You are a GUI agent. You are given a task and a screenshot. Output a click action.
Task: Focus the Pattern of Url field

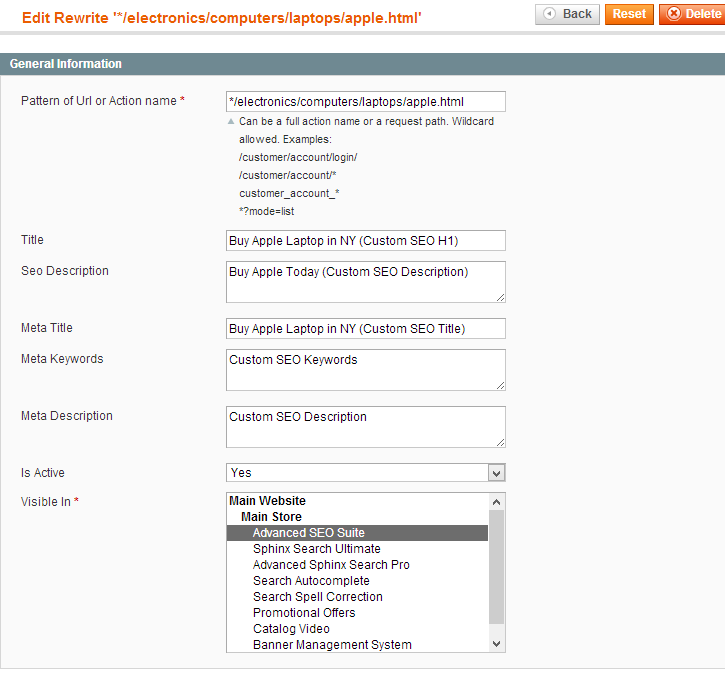pyautogui.click(x=366, y=102)
